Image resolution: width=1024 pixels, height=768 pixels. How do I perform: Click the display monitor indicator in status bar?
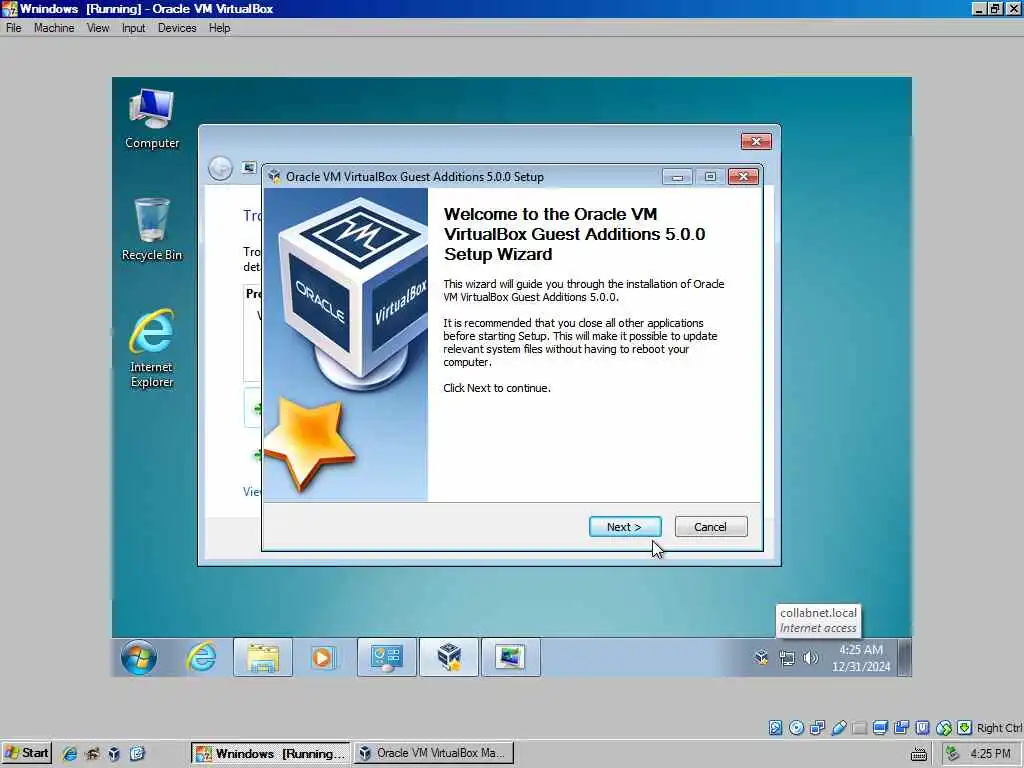[880, 728]
